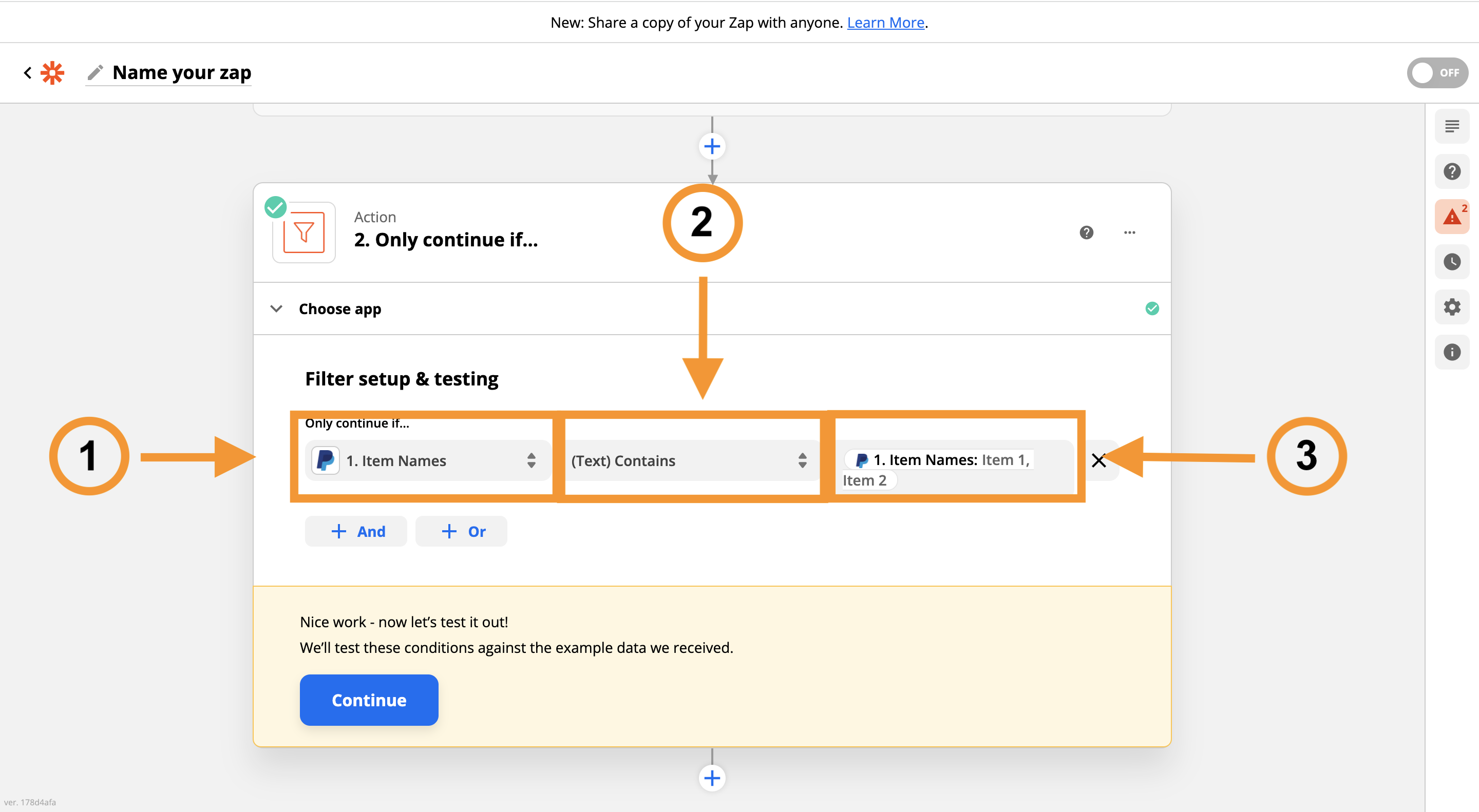This screenshot has height=812, width=1479.
Task: Collapse the Choose app section
Action: coord(277,308)
